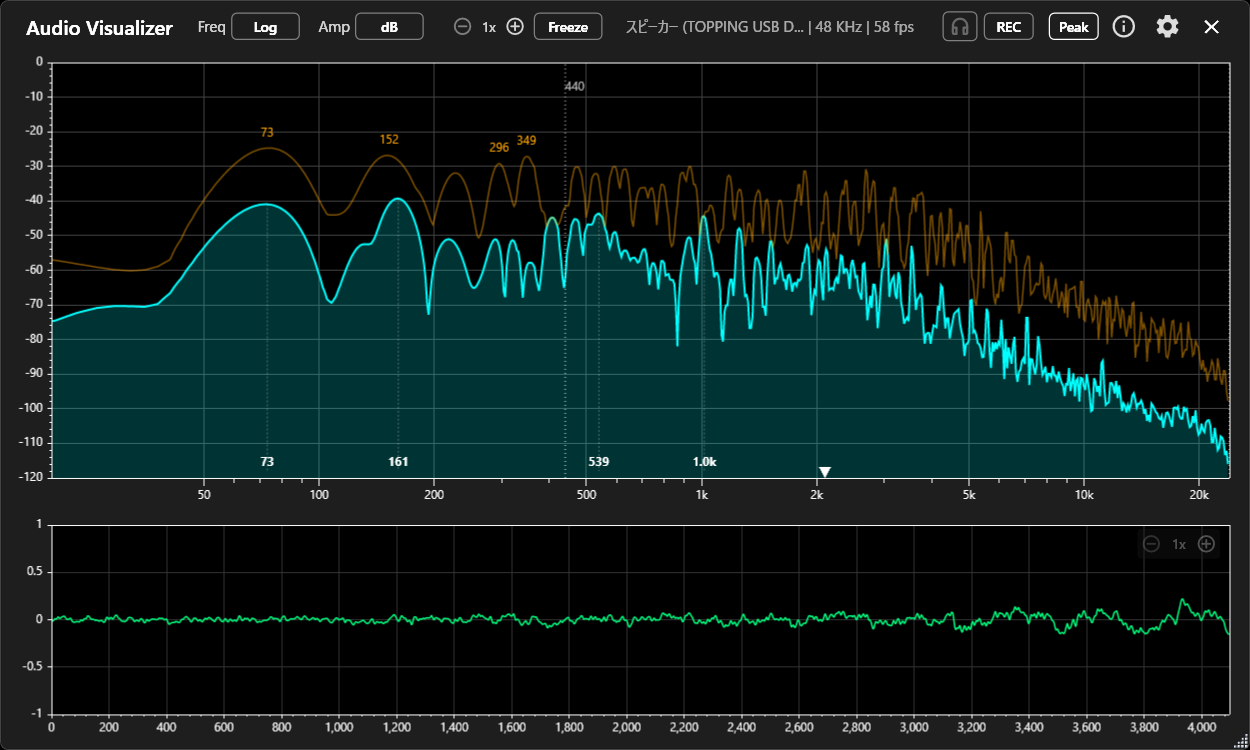Viewport: 1250px width, 750px height.
Task: Click the spectrum zoom-out minus icon
Action: click(x=462, y=27)
